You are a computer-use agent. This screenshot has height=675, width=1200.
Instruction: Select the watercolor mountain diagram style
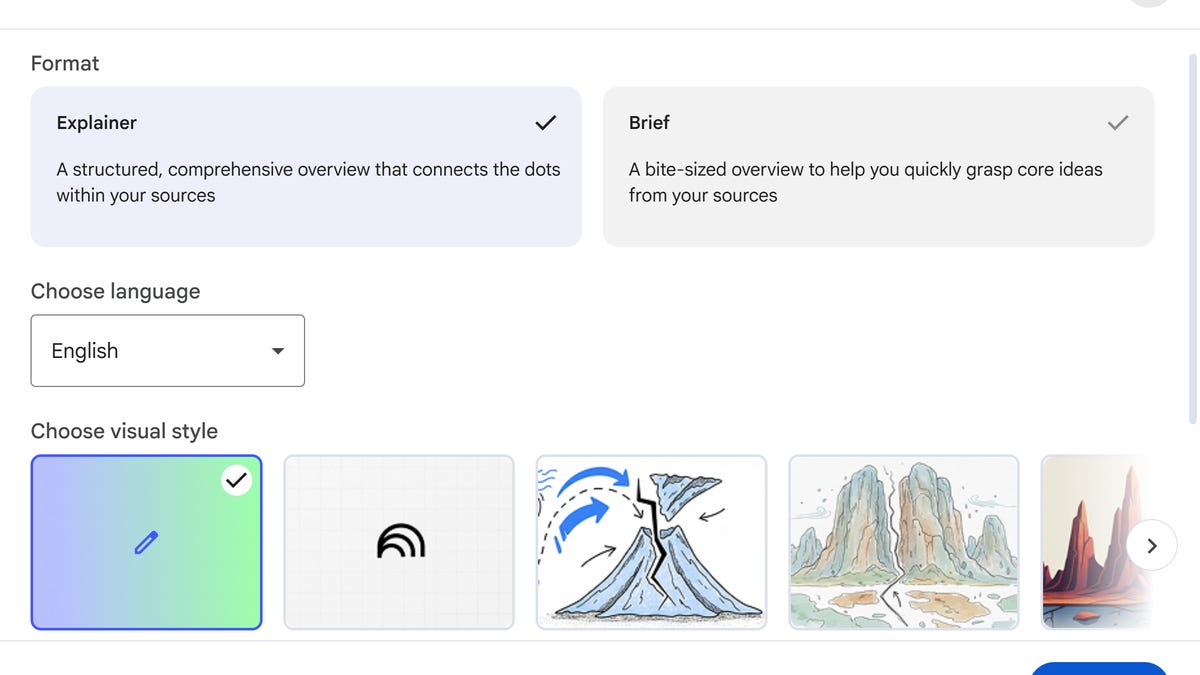pos(651,542)
